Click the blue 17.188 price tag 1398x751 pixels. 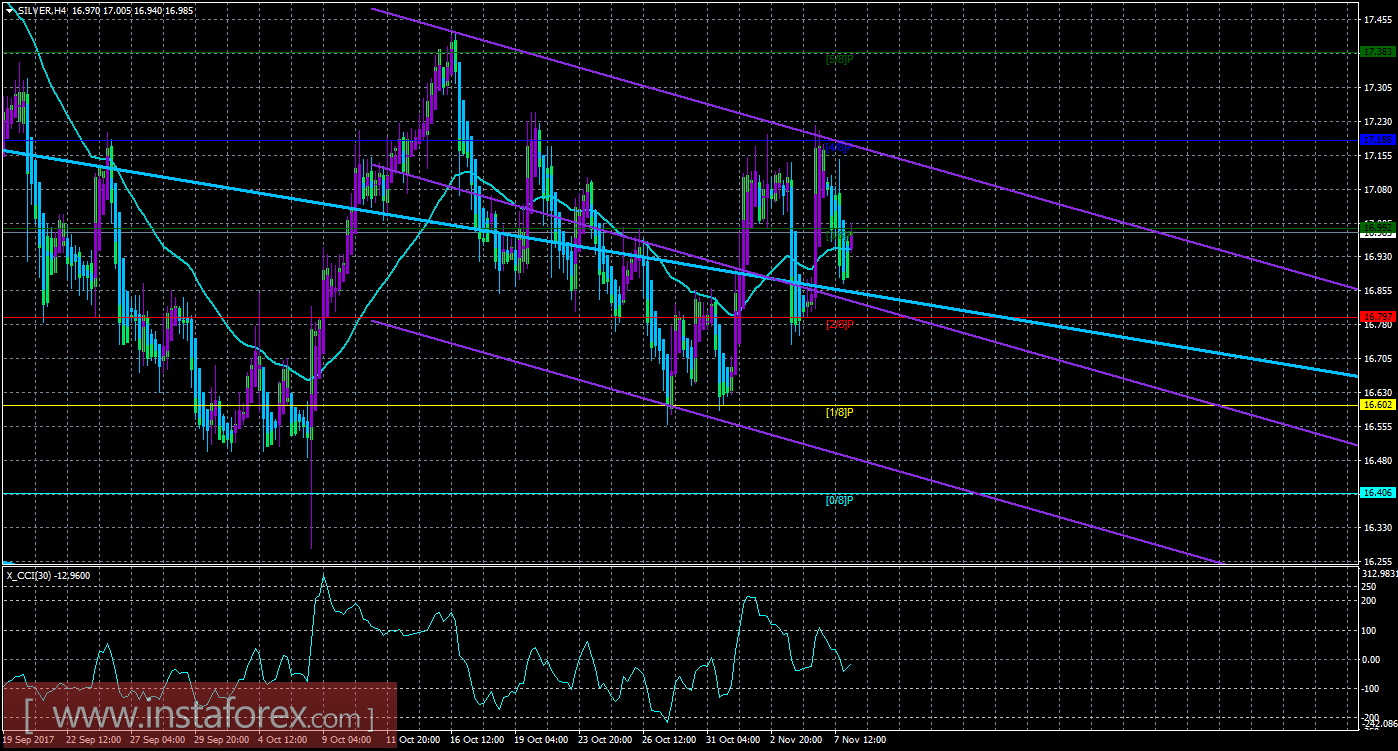[x=1377, y=140]
